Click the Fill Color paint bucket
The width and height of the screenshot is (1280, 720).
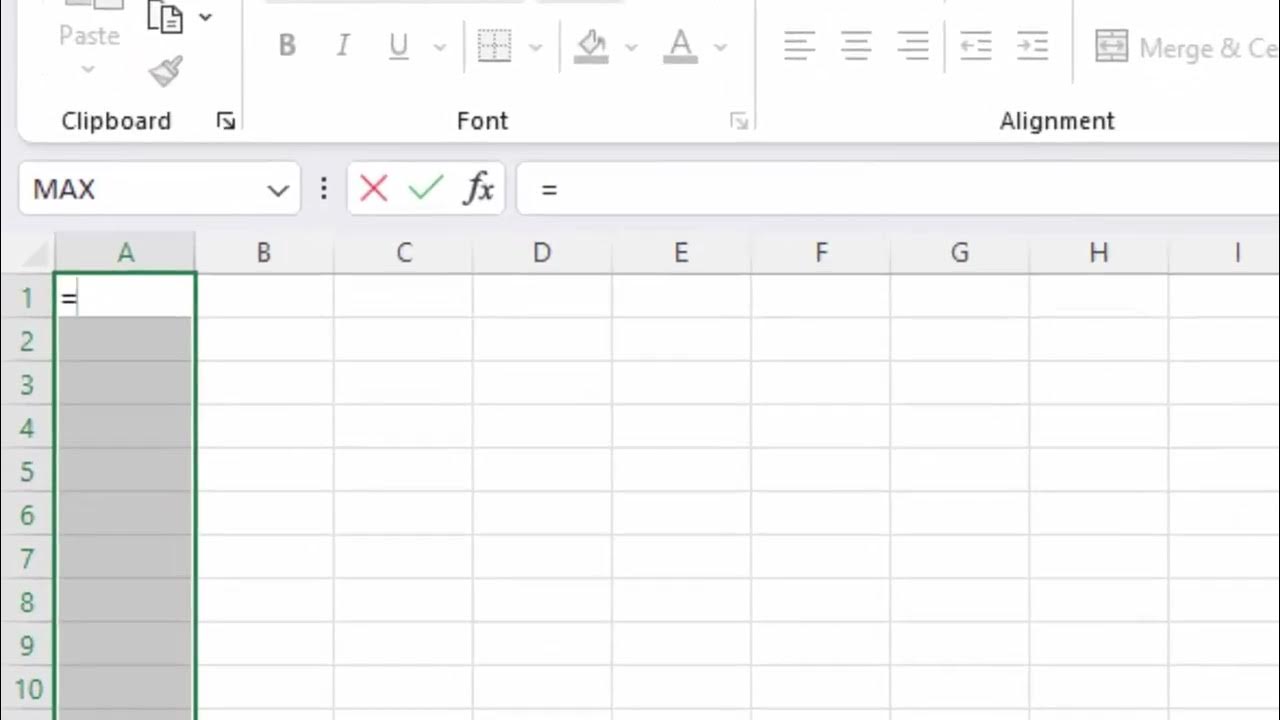[592, 46]
